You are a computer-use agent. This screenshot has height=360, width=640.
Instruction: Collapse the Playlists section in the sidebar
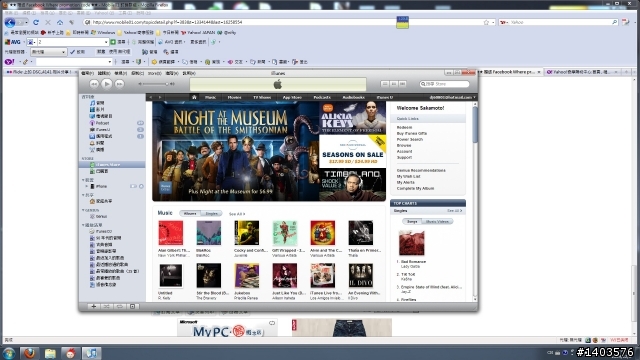(x=83, y=225)
